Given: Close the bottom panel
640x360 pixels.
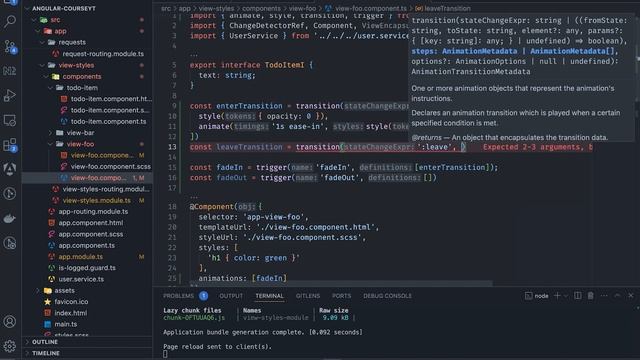Looking at the screenshot, I should pyautogui.click(x=631, y=296).
